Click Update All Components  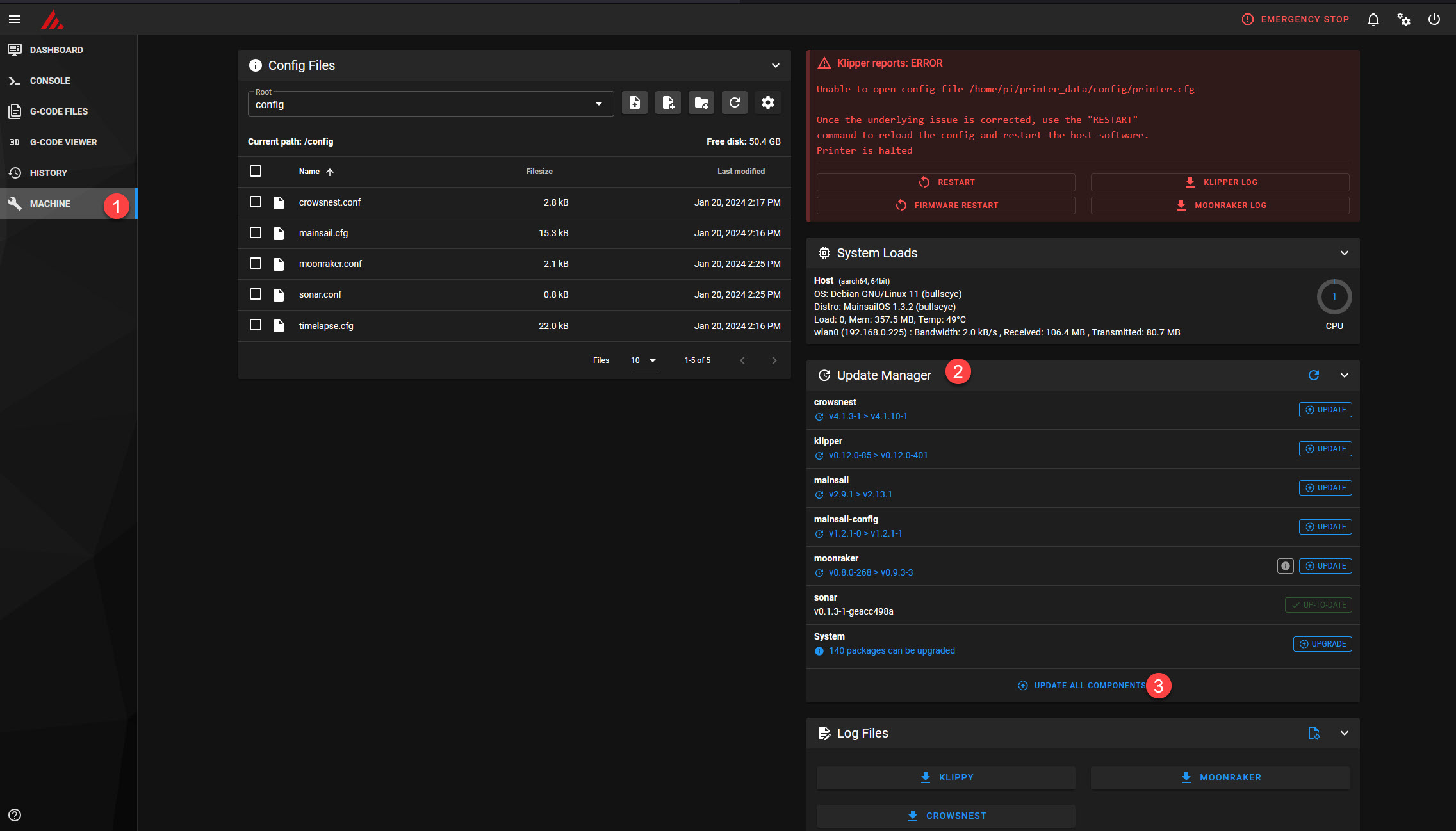click(1083, 686)
